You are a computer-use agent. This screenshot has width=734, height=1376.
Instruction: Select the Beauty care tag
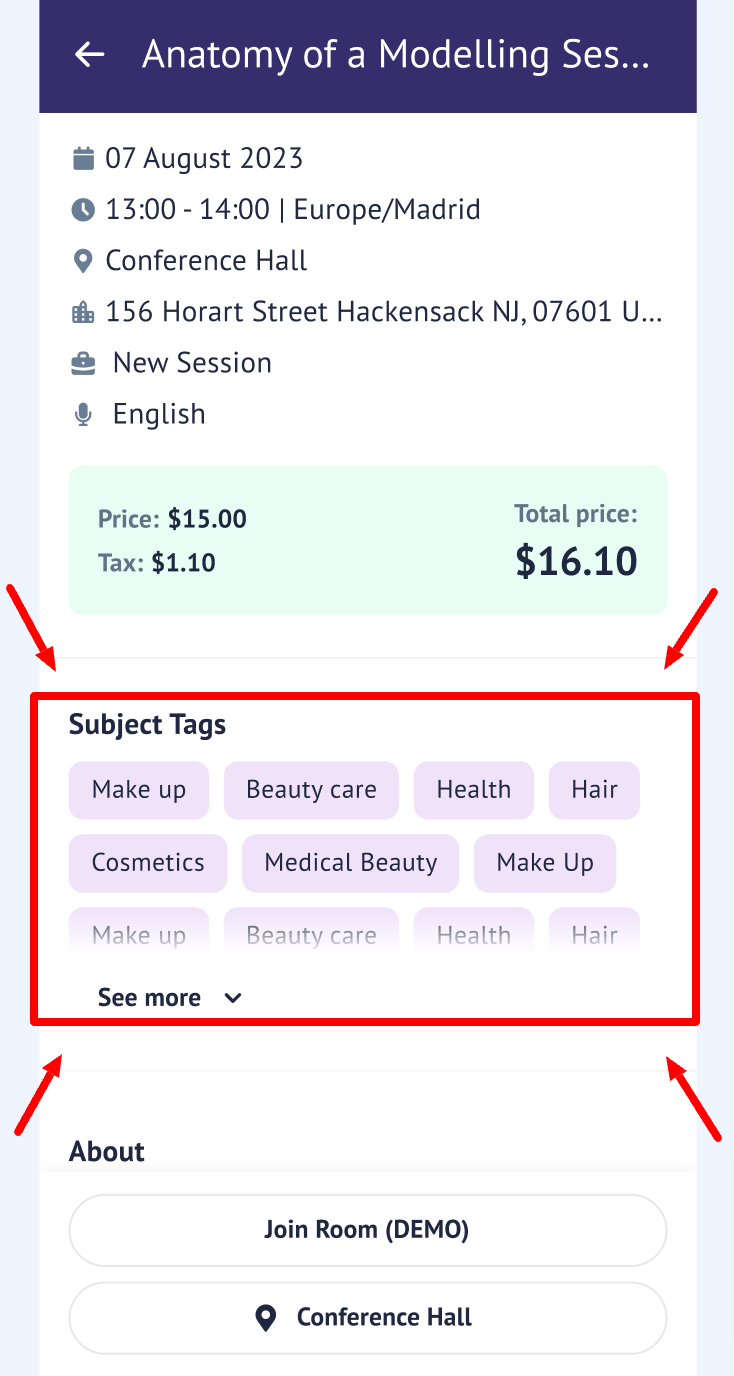(x=311, y=790)
